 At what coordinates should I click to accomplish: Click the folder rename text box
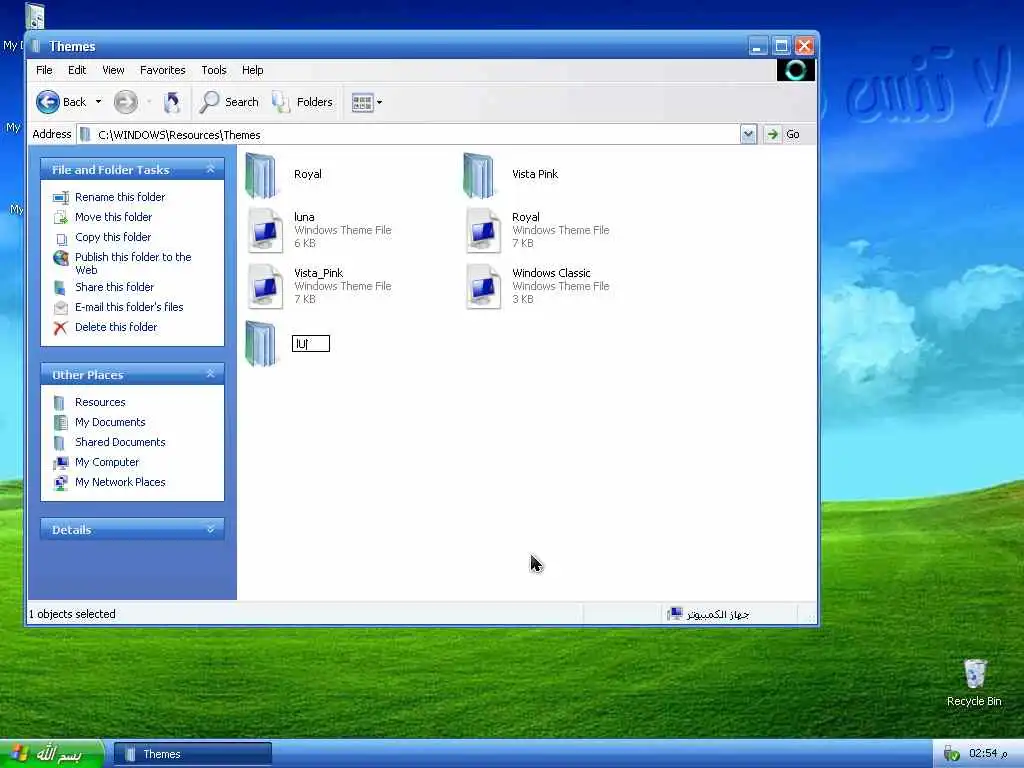(x=311, y=344)
